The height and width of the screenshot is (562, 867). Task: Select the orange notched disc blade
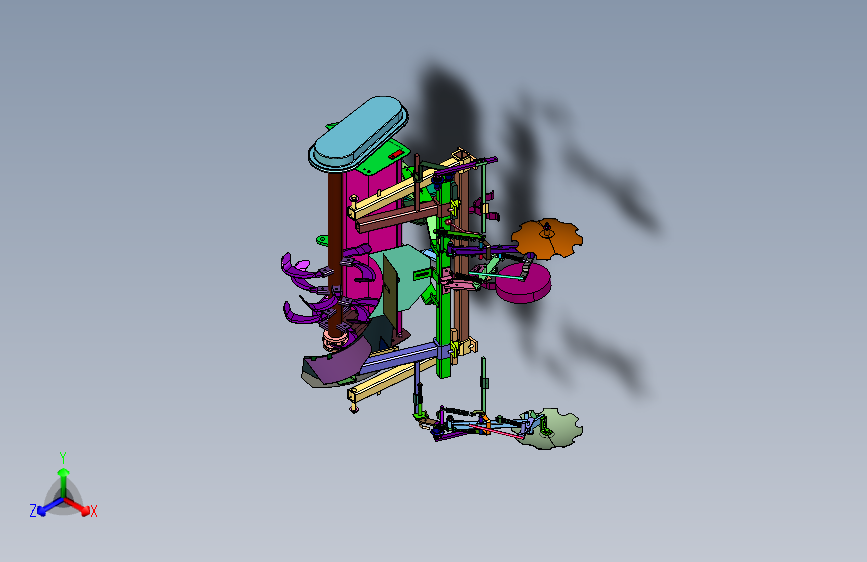point(547,238)
